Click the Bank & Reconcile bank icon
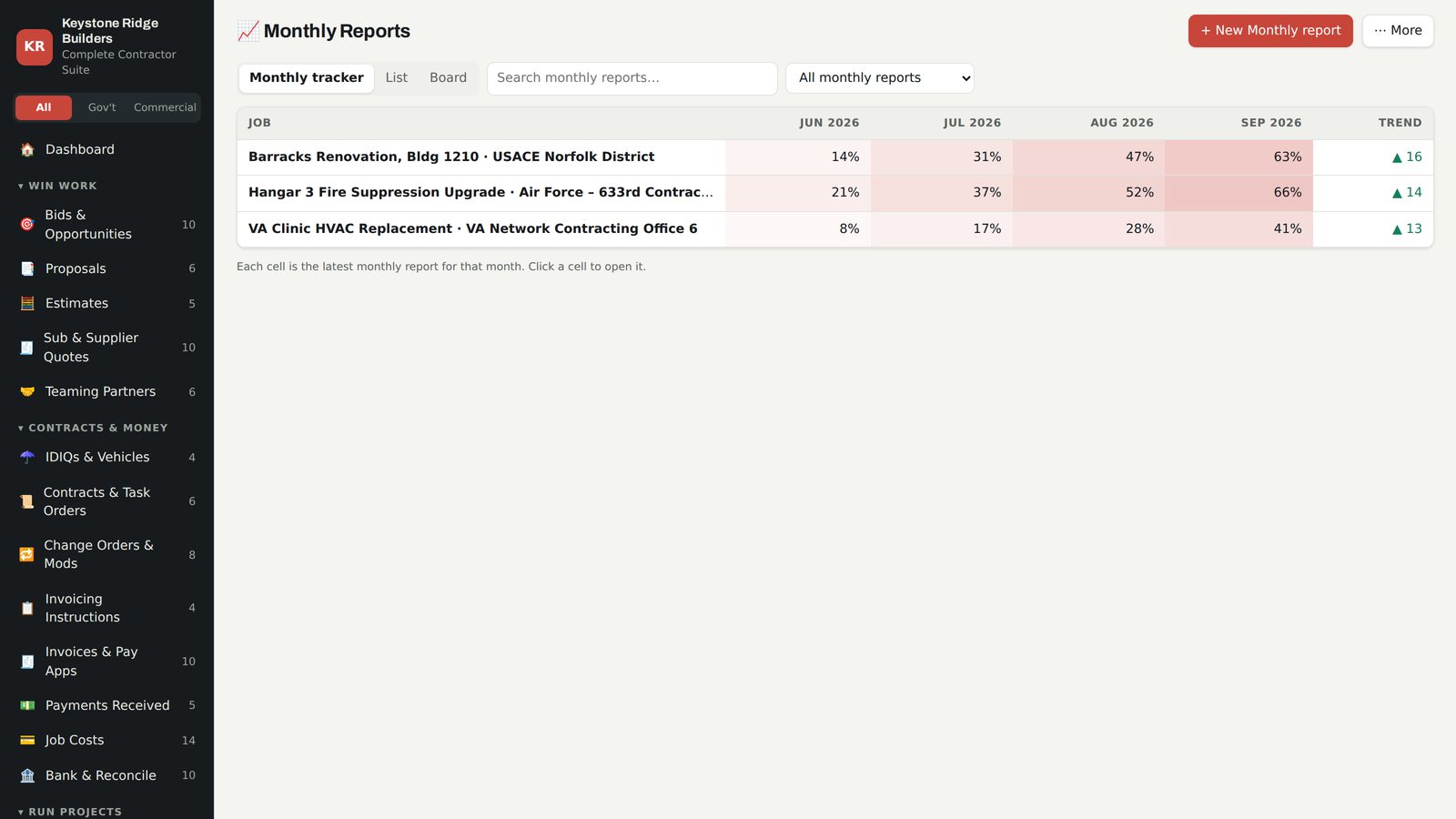The height and width of the screenshot is (819, 1456). pos(27,775)
